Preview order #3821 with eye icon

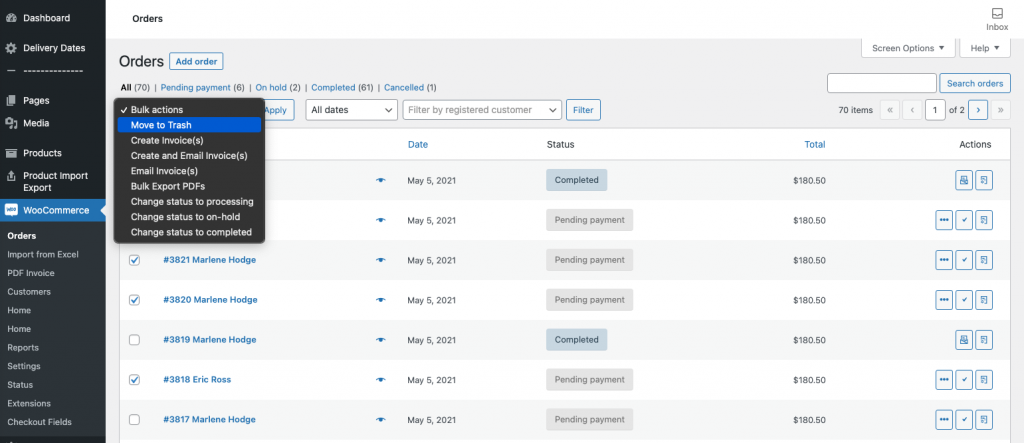(381, 260)
